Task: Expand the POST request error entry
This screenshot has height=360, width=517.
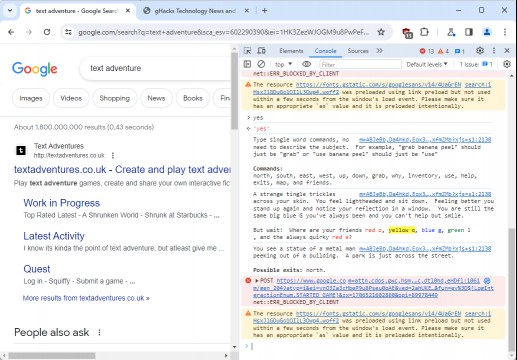Action: pos(257,281)
